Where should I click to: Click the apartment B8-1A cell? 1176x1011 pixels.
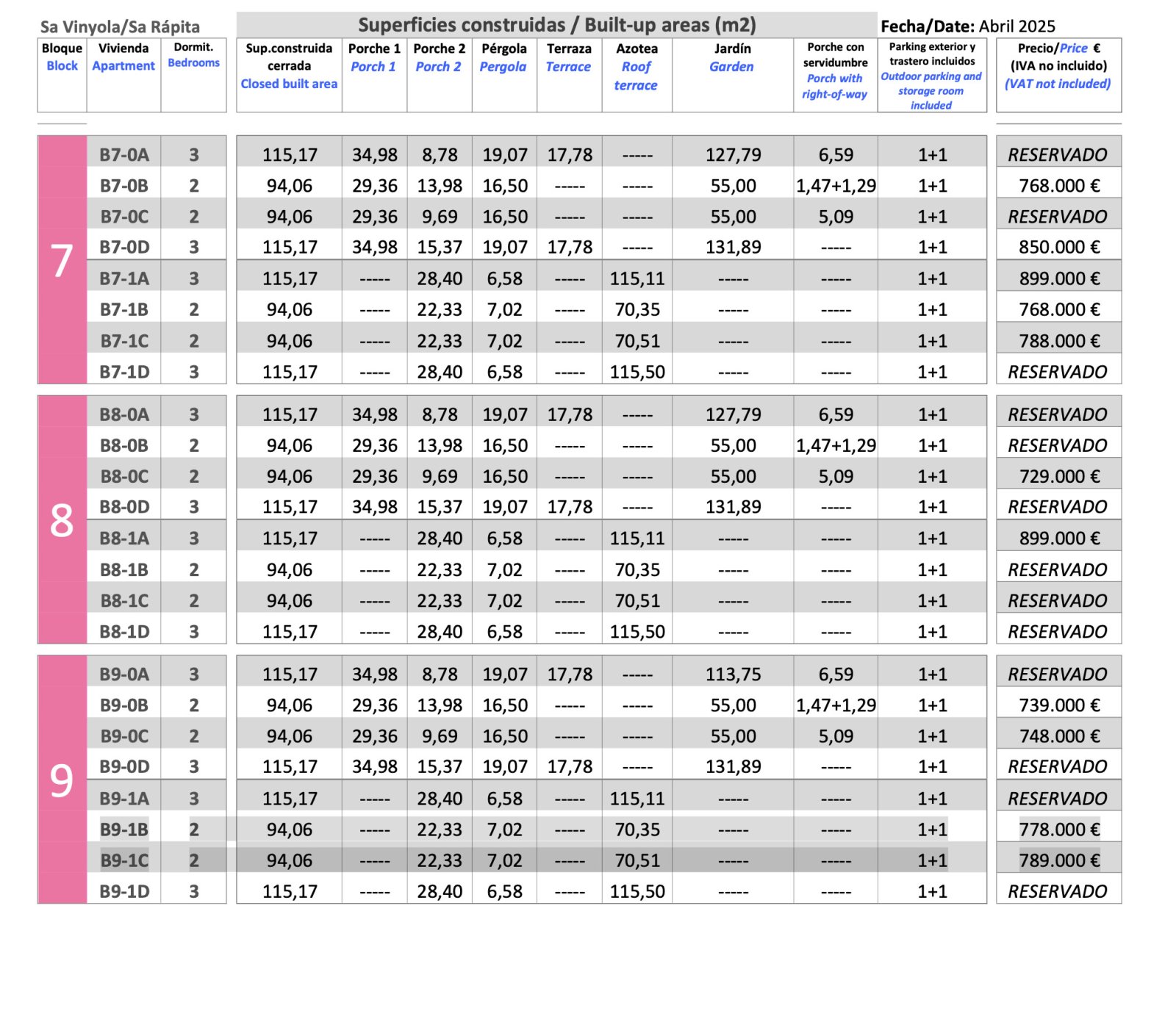click(123, 539)
